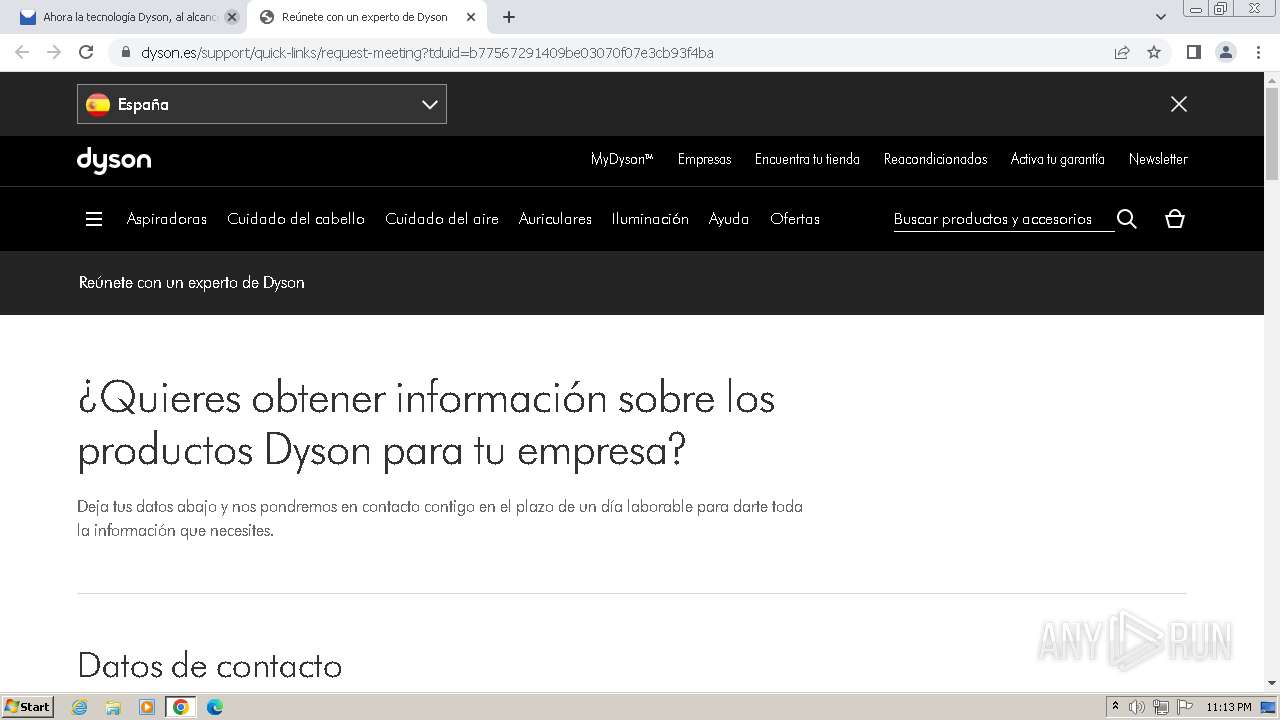Click the 11:13 PM clock
Viewport: 1280px width, 720px height.
coord(1229,707)
